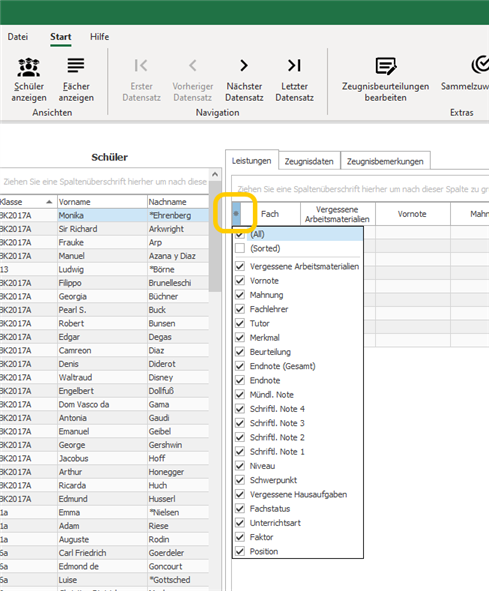The height and width of the screenshot is (591, 489).
Task: Toggle the Merkmal column checkbox
Action: [x=240, y=338]
